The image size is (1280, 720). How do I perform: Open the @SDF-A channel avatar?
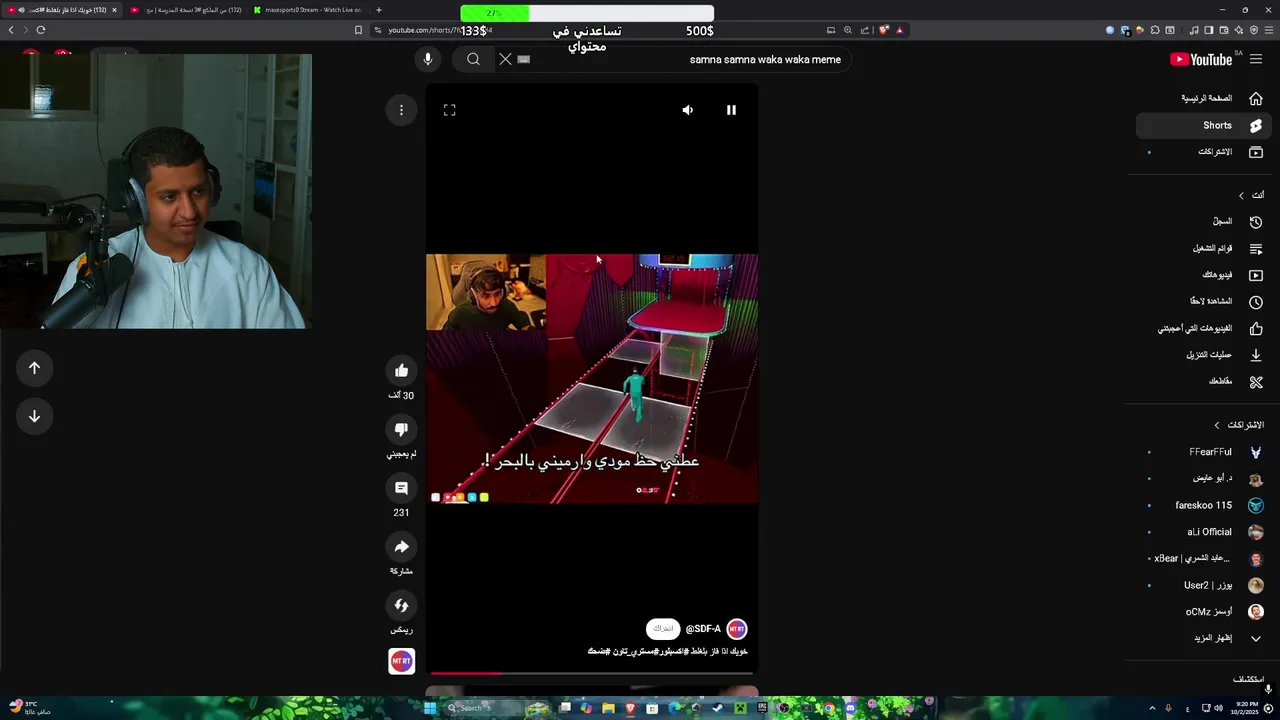click(737, 629)
